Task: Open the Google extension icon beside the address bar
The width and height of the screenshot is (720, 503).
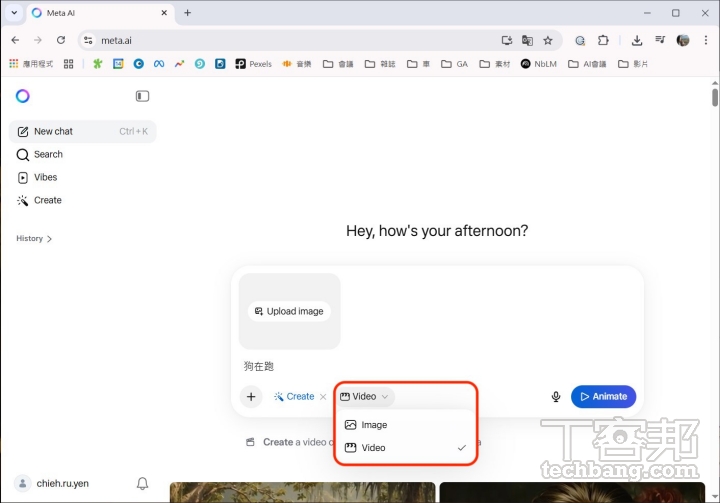Action: click(x=580, y=40)
